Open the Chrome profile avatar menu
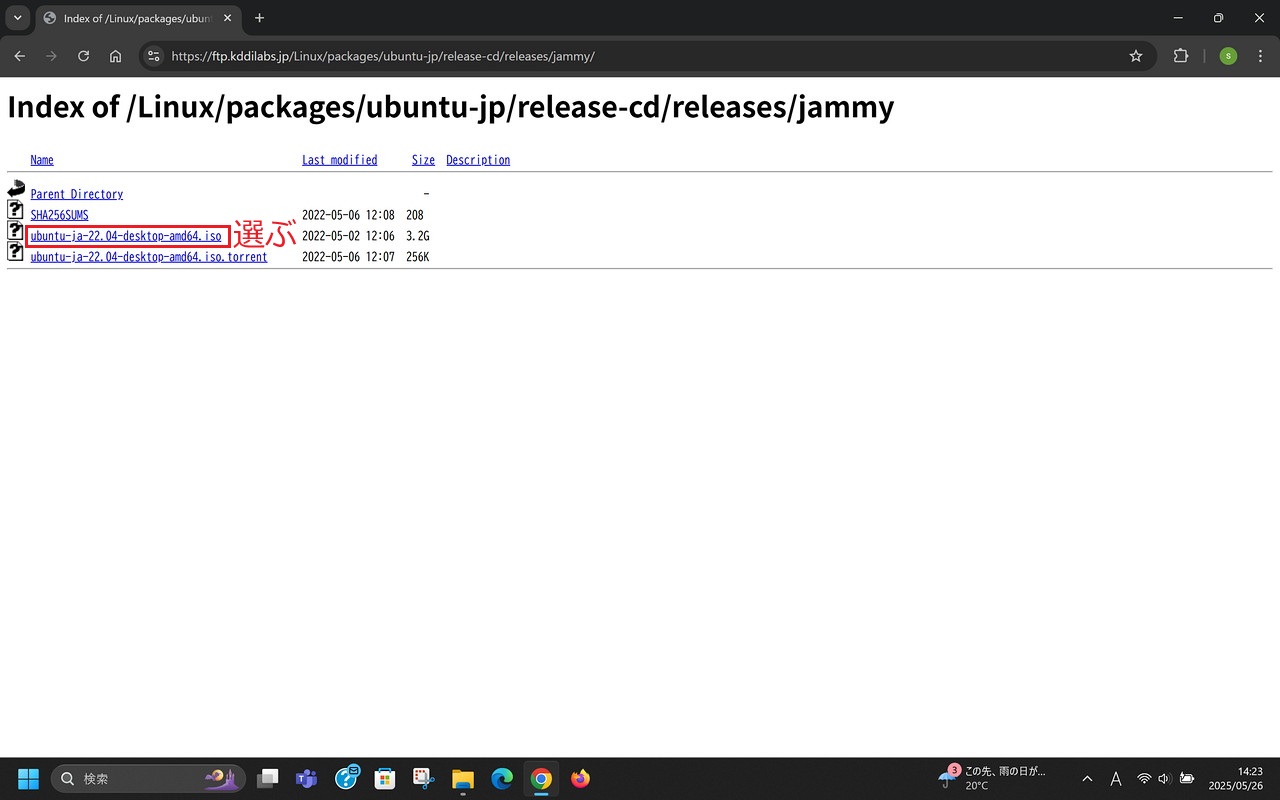Screen dimensions: 1280x800 pyautogui.click(x=1228, y=56)
